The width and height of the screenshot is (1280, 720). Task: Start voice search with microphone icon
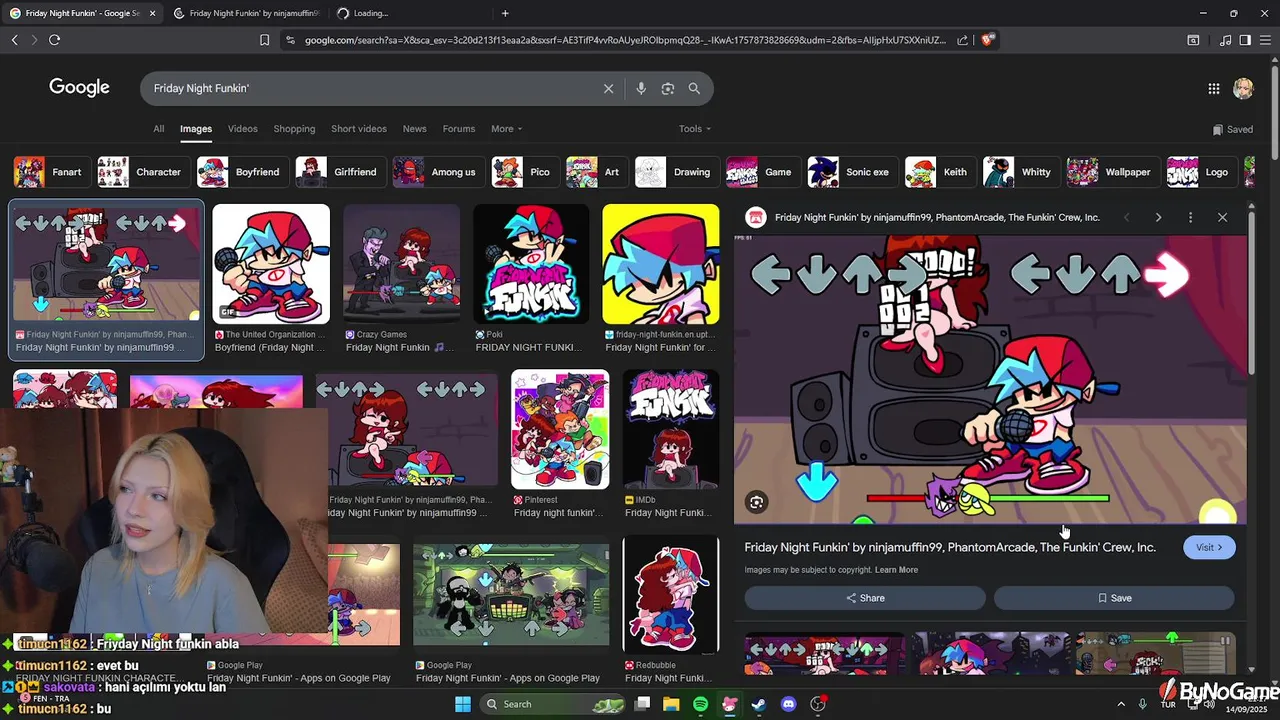(641, 88)
